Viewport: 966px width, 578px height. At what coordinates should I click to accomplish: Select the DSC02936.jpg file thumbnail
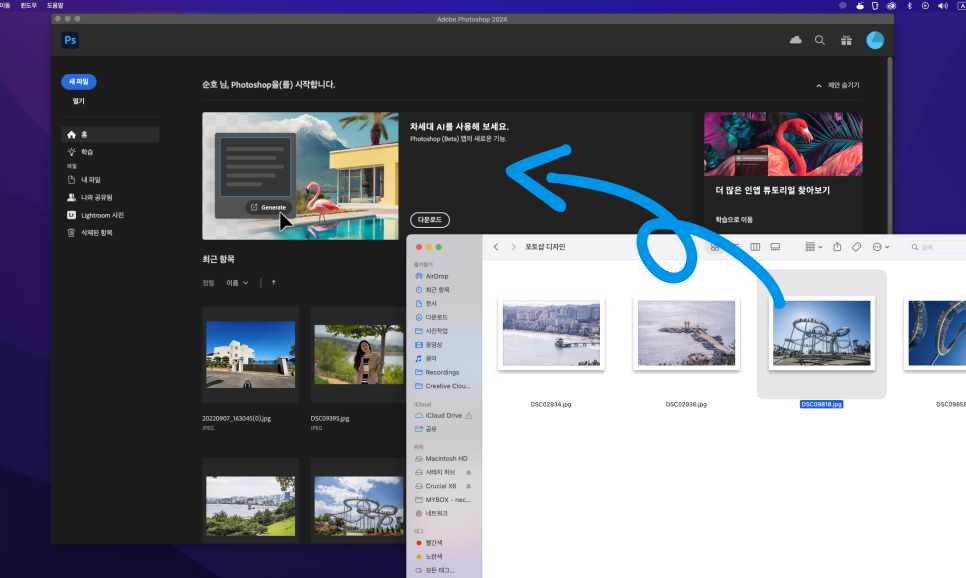click(x=686, y=333)
